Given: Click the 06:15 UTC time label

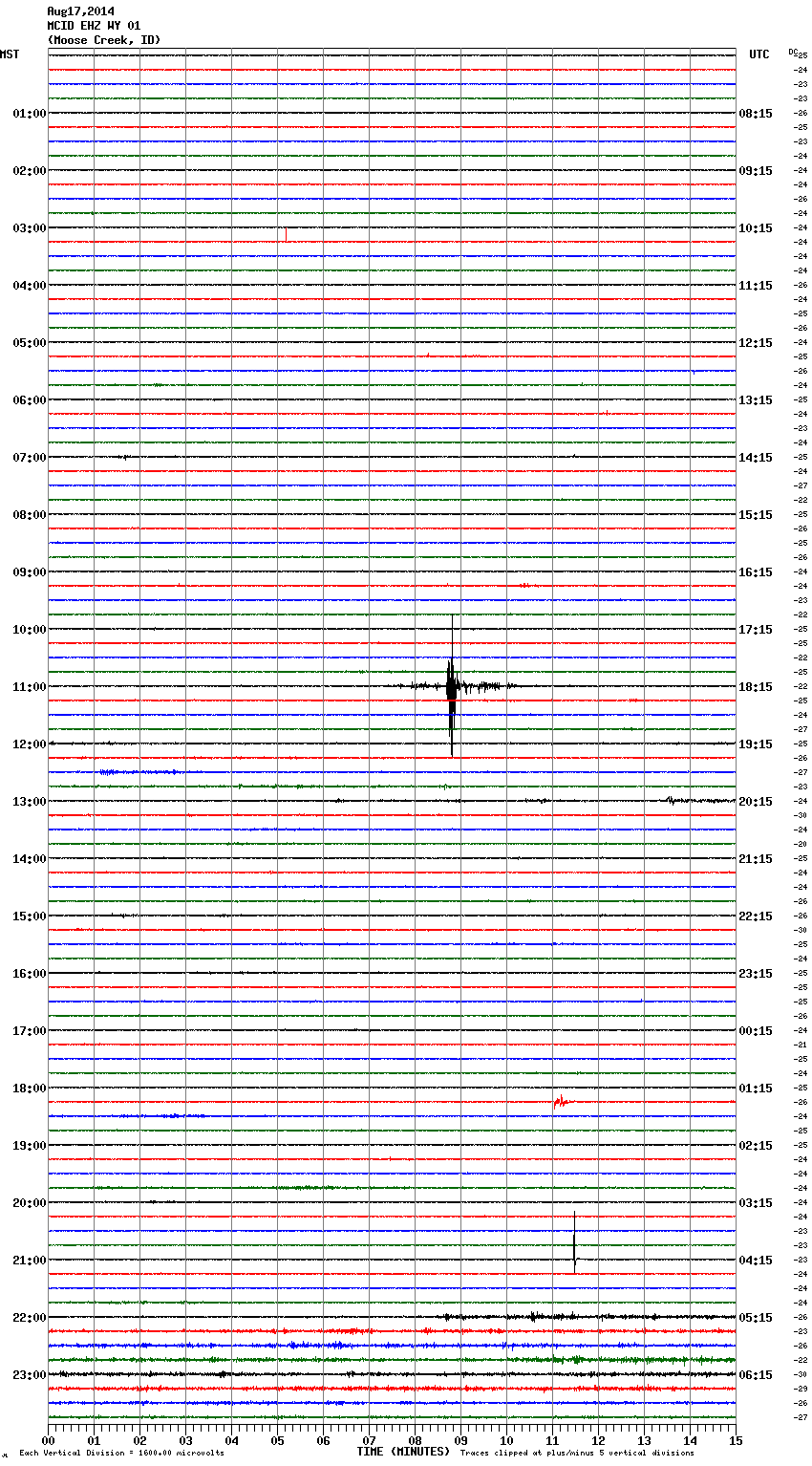Looking at the screenshot, I should pyautogui.click(x=756, y=1375).
